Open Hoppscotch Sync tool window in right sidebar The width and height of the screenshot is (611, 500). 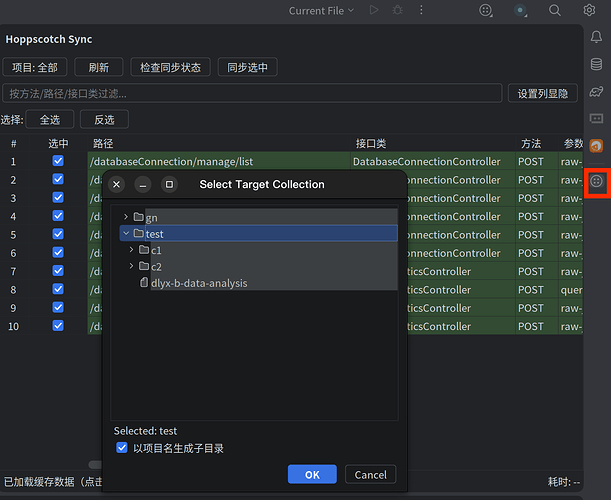596,181
